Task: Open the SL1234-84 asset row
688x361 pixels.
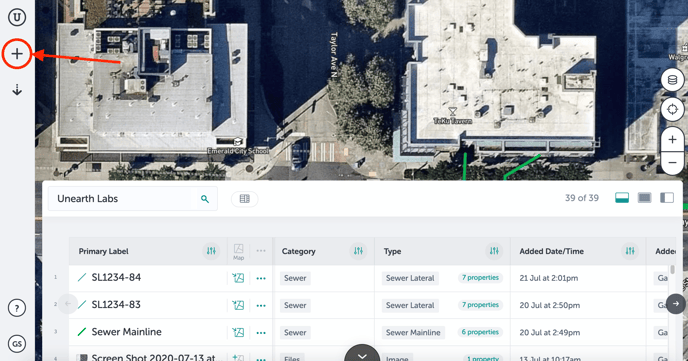Action: 116,278
